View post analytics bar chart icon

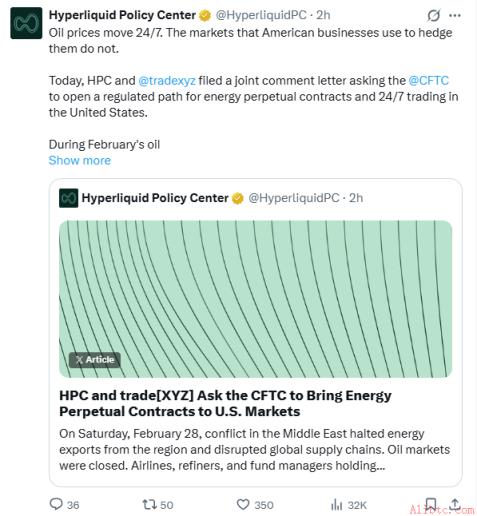coord(337,505)
